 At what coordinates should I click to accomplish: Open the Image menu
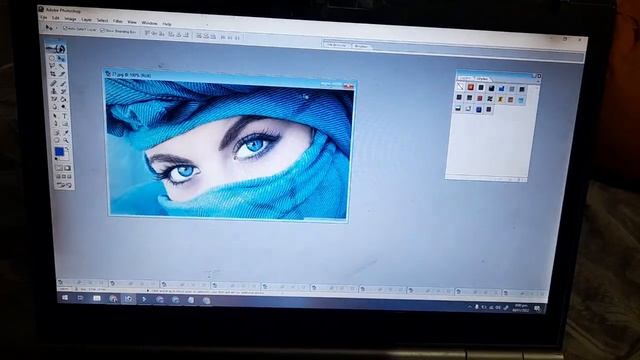[70, 19]
